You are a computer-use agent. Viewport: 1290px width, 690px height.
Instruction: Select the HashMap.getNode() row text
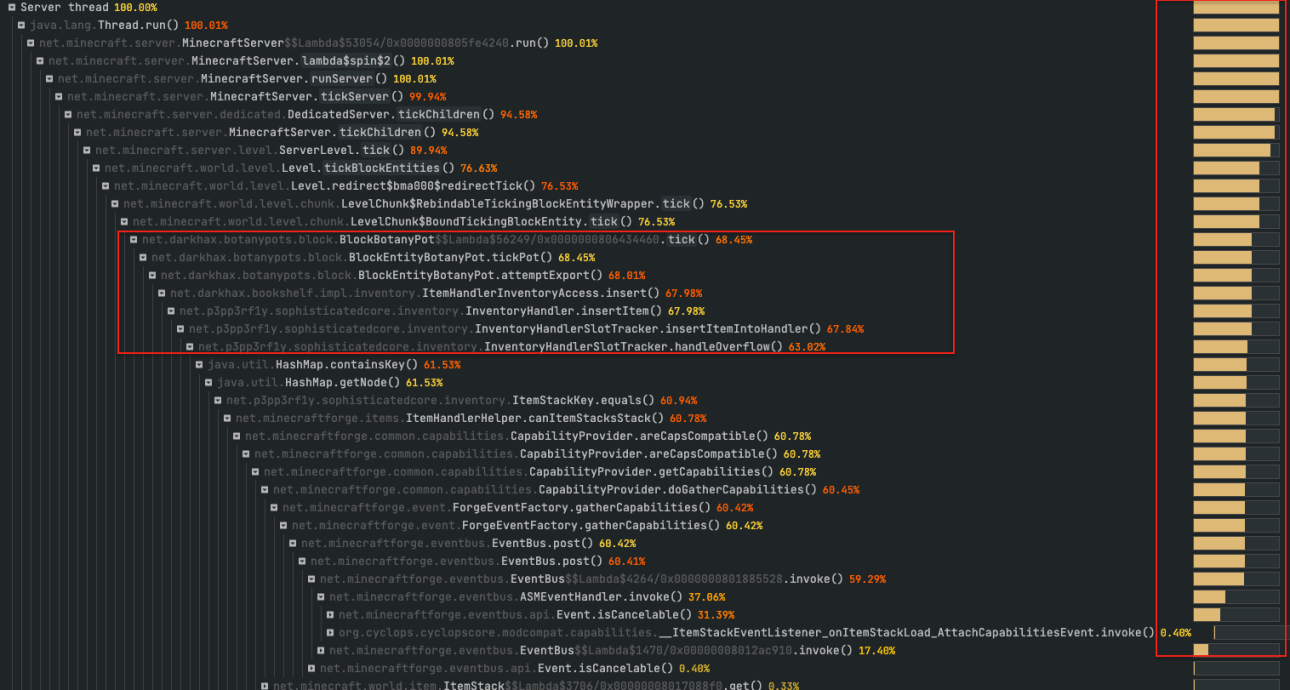pos(330,383)
